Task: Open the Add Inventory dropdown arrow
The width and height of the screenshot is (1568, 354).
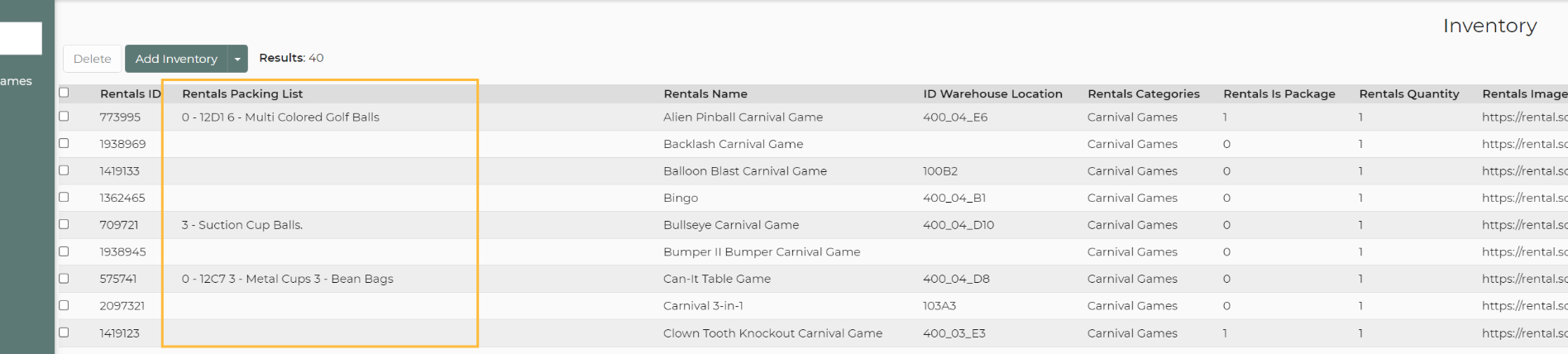Action: pos(237,59)
